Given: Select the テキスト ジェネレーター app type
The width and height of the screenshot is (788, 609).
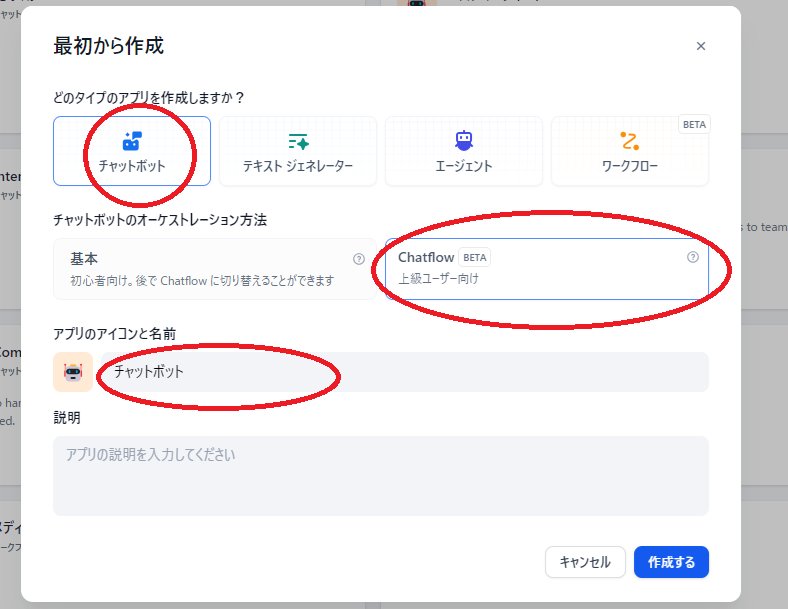Looking at the screenshot, I should 298,151.
